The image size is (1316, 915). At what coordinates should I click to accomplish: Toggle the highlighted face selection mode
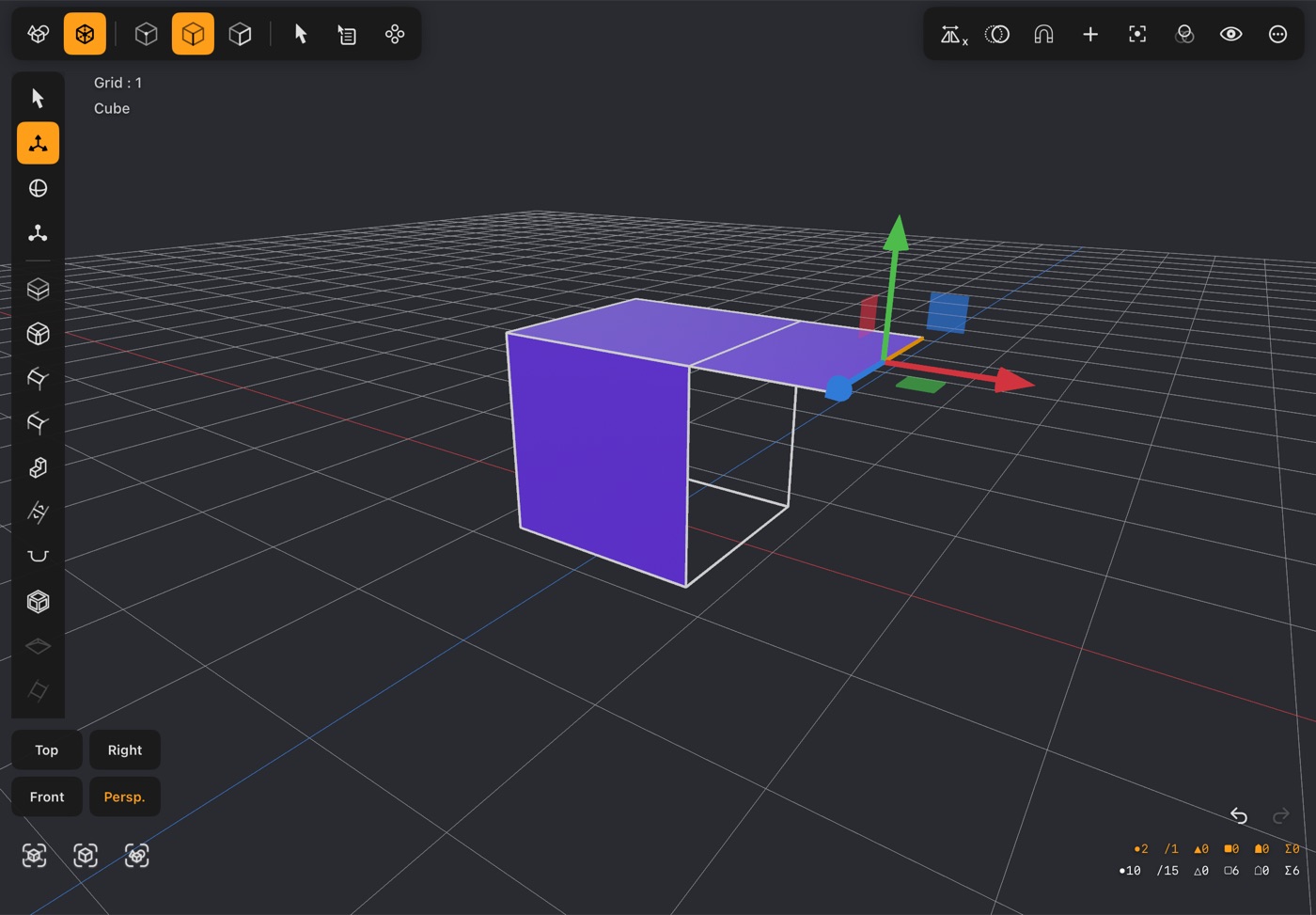[x=193, y=34]
